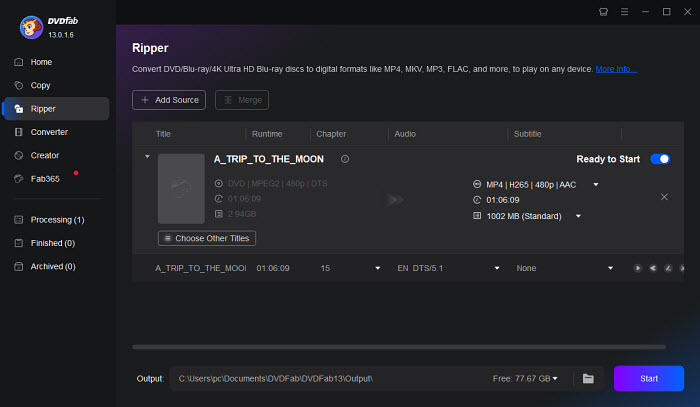
Task: Click the Converter sidebar icon
Action: (x=18, y=132)
